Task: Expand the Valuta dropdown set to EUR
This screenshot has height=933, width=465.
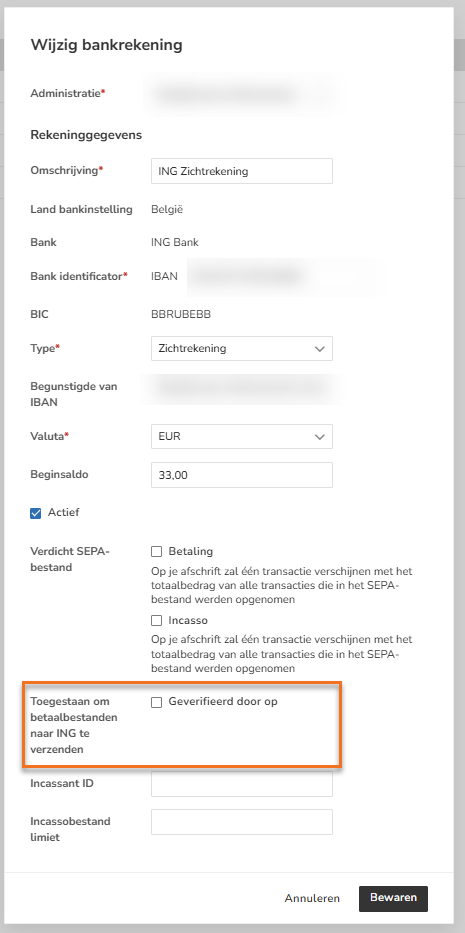Action: coord(242,437)
